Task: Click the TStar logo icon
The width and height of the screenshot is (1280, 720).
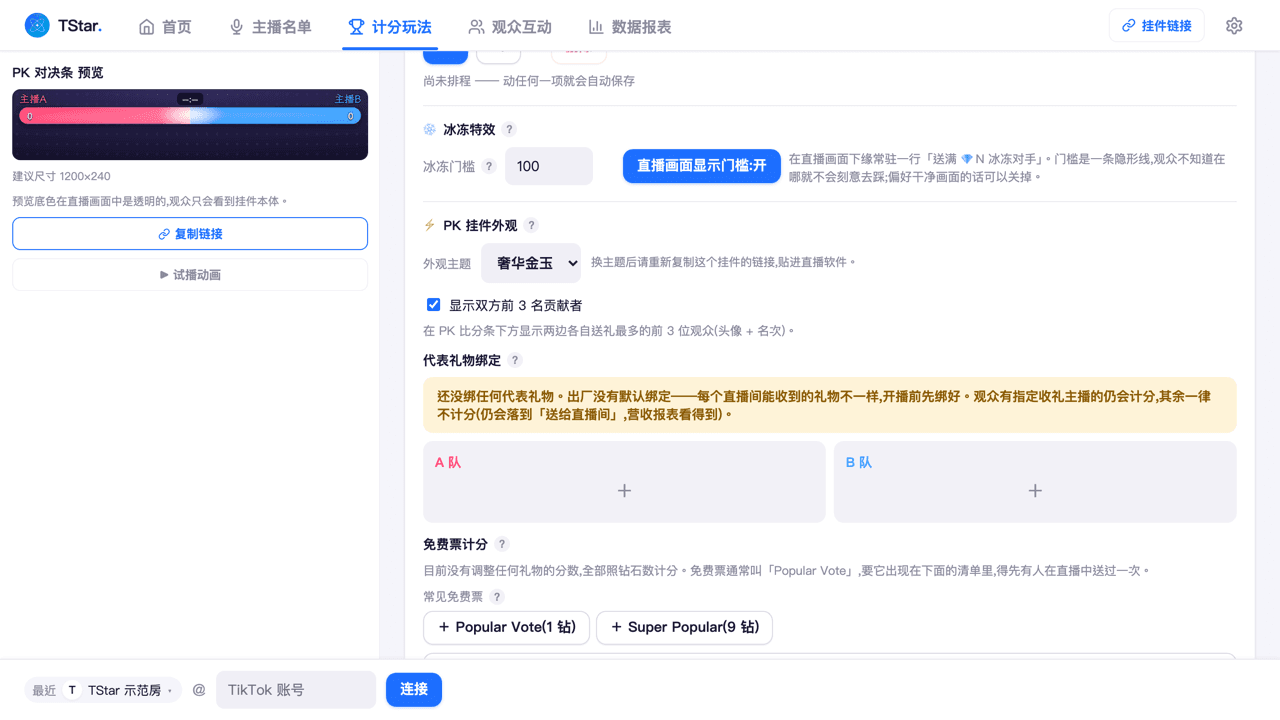Action: (37, 26)
